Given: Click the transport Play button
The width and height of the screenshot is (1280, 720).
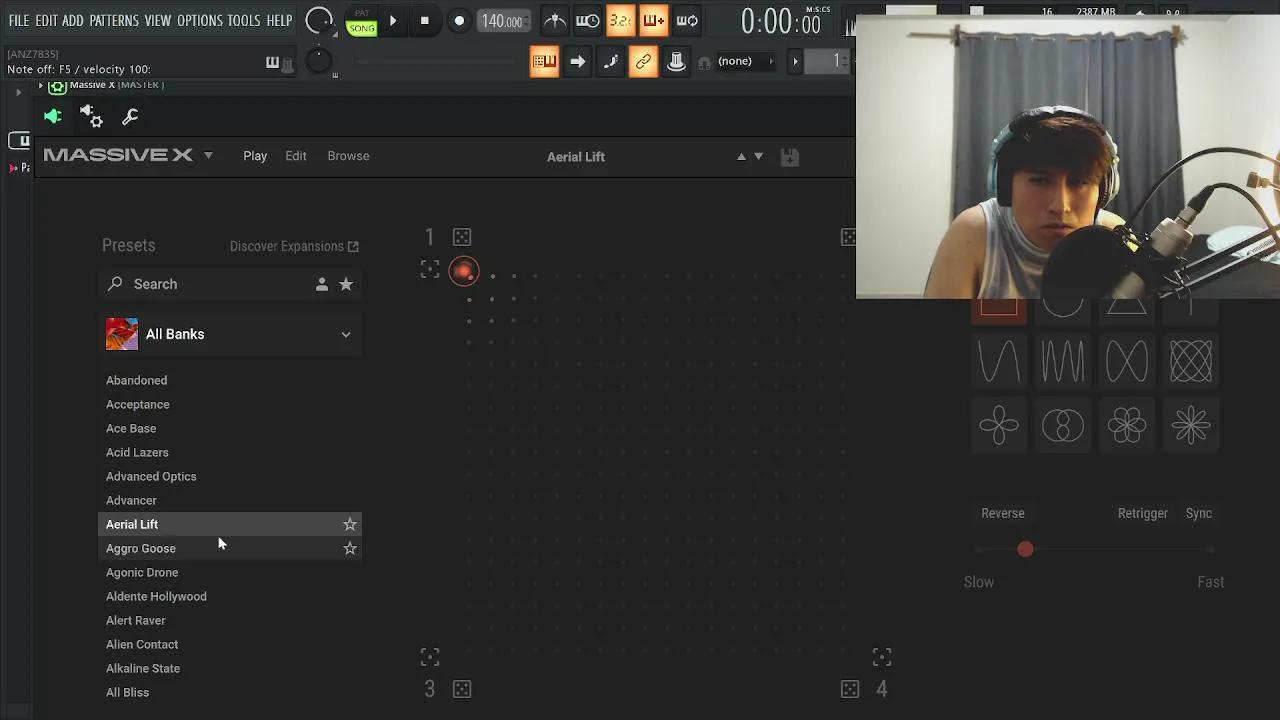Looking at the screenshot, I should [393, 21].
